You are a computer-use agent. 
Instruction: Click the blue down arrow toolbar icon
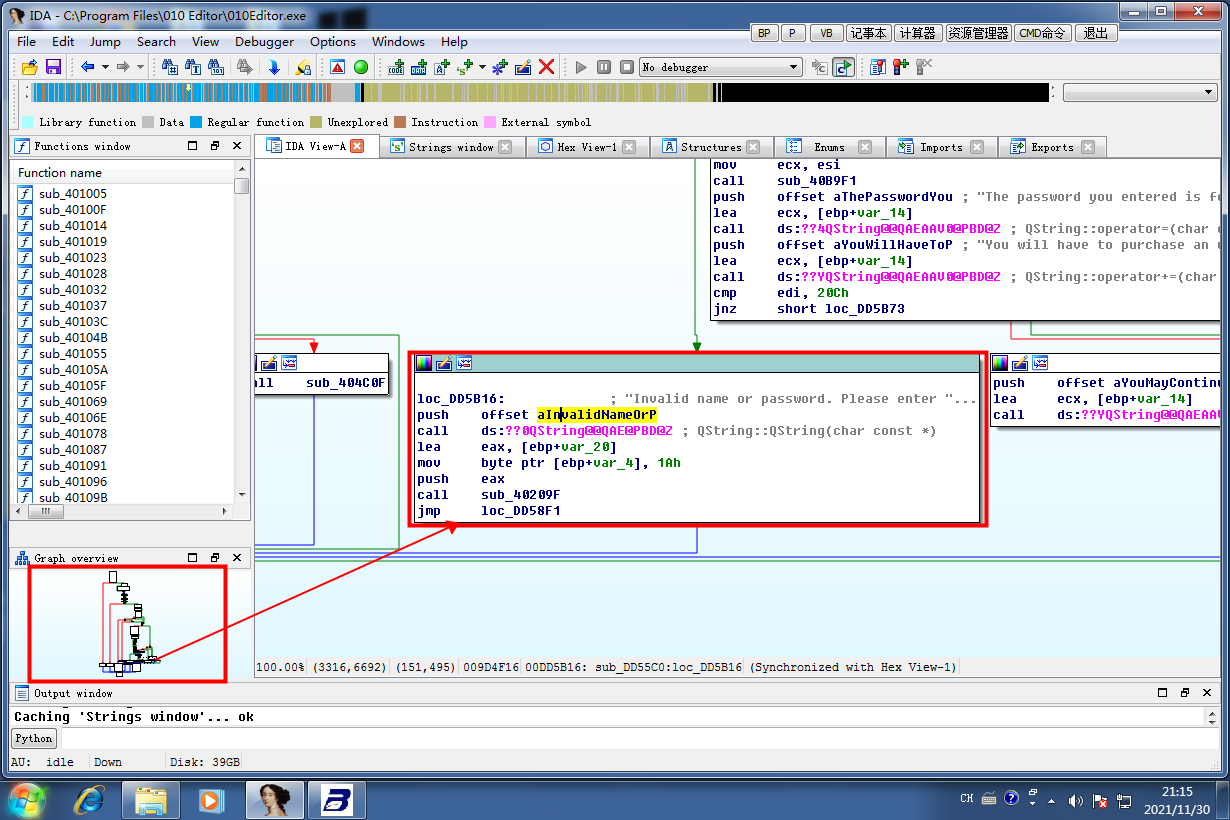click(274, 67)
